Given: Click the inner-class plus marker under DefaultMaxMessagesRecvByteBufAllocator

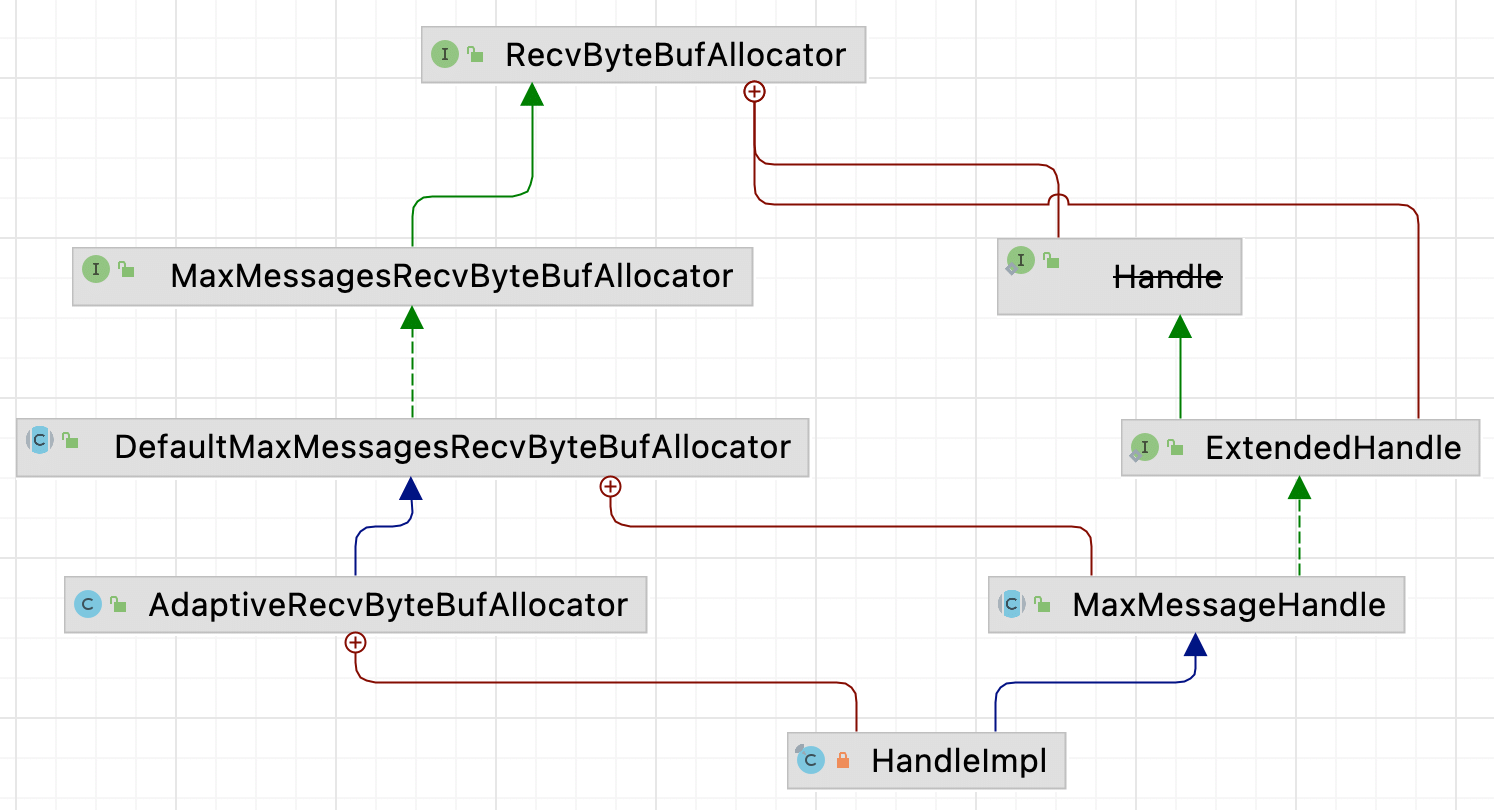Looking at the screenshot, I should 610,487.
